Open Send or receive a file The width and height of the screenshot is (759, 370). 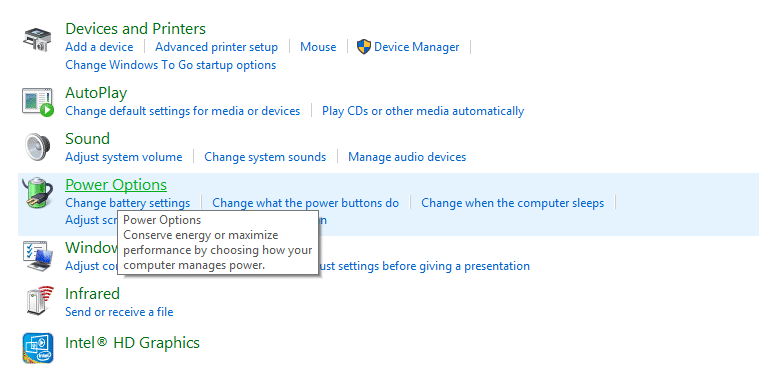(119, 312)
